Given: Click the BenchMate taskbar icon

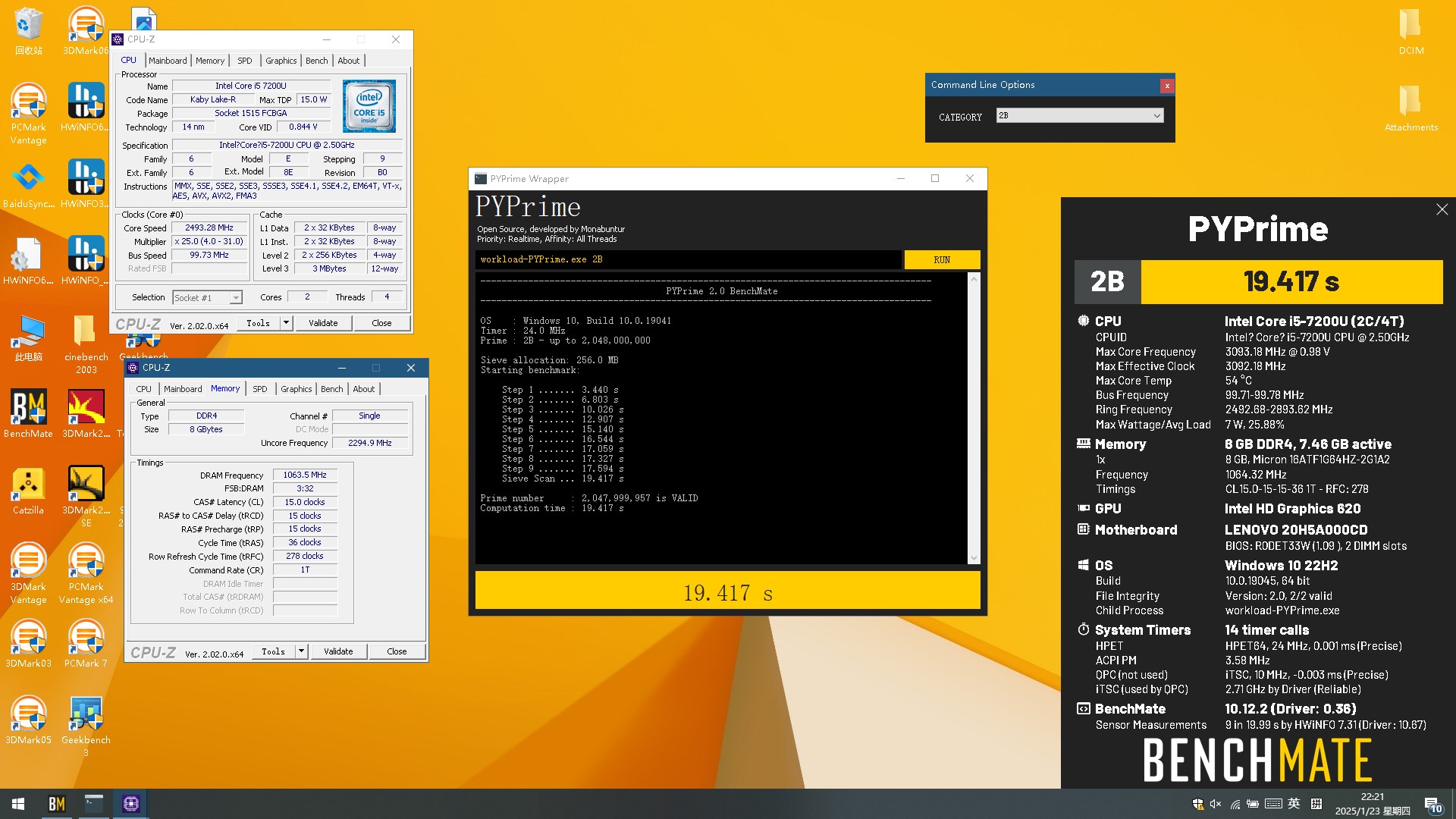Looking at the screenshot, I should (57, 804).
